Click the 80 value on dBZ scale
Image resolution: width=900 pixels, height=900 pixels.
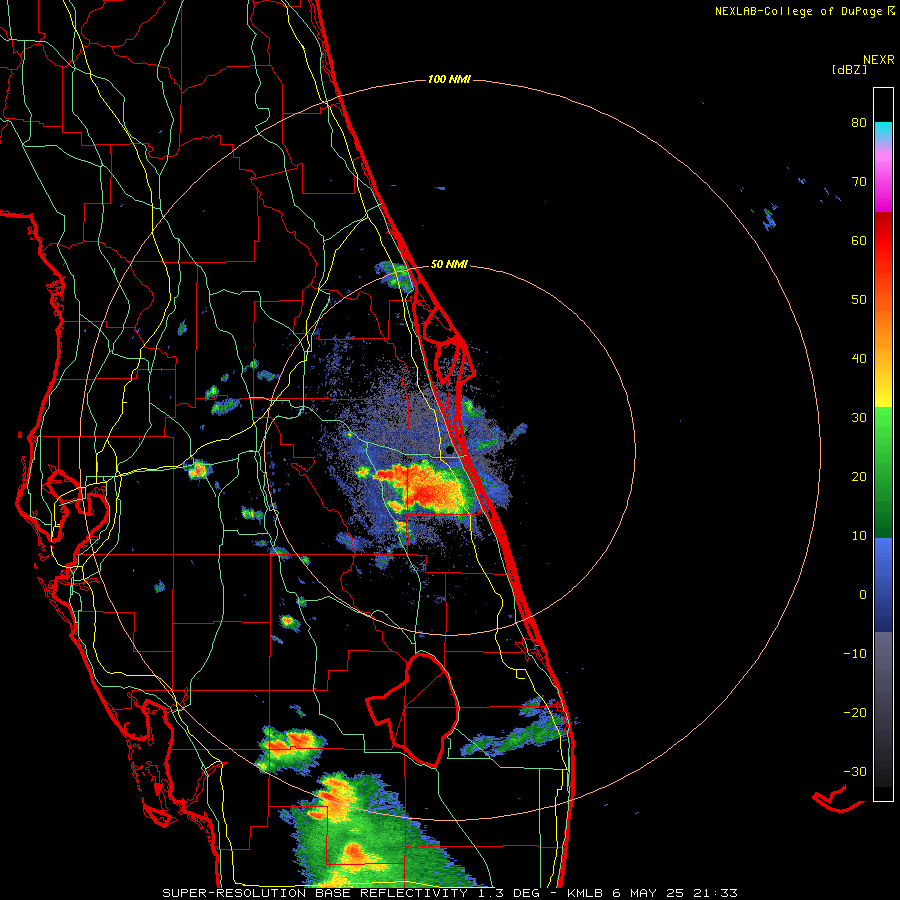[859, 123]
